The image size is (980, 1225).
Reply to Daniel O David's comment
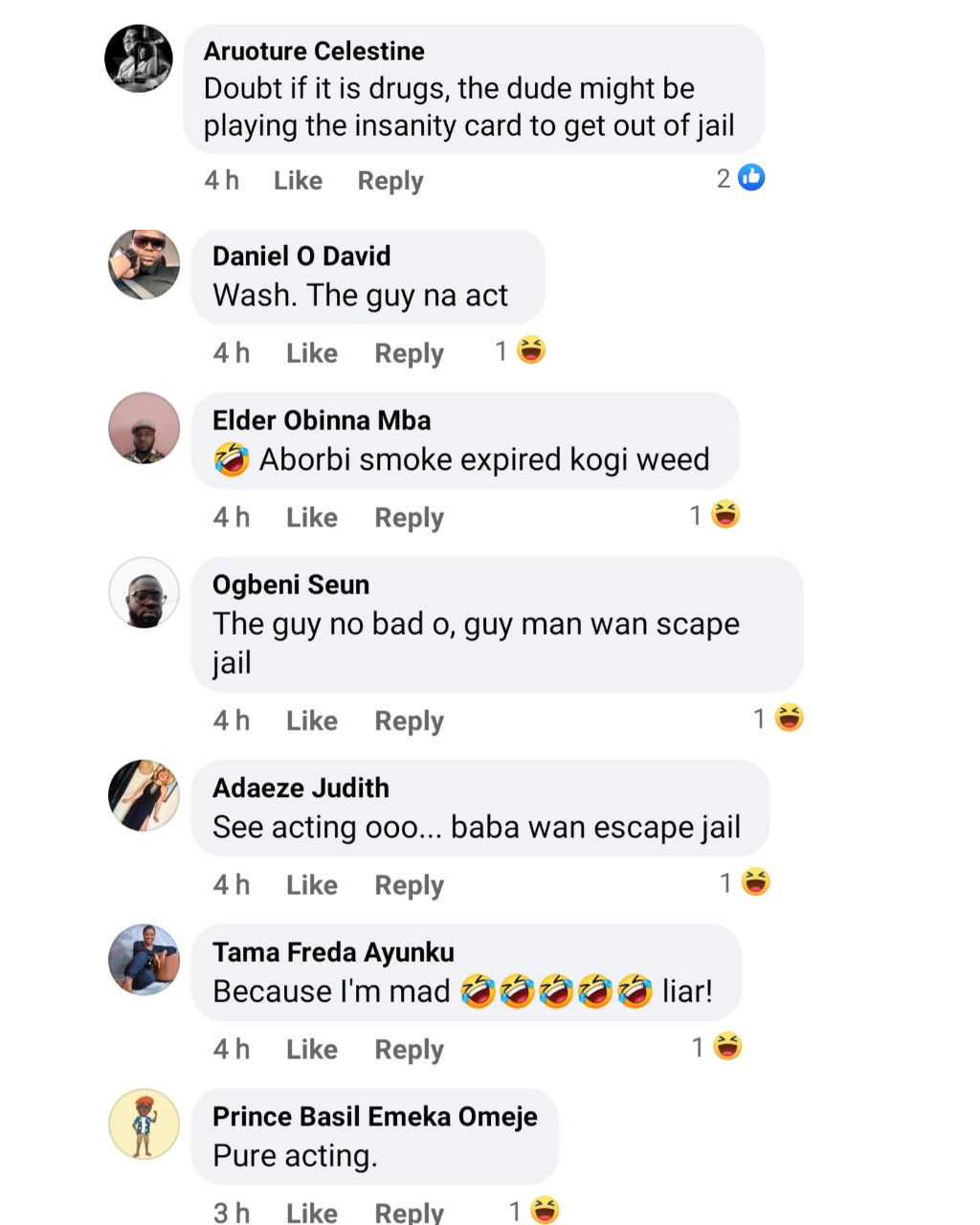409,353
